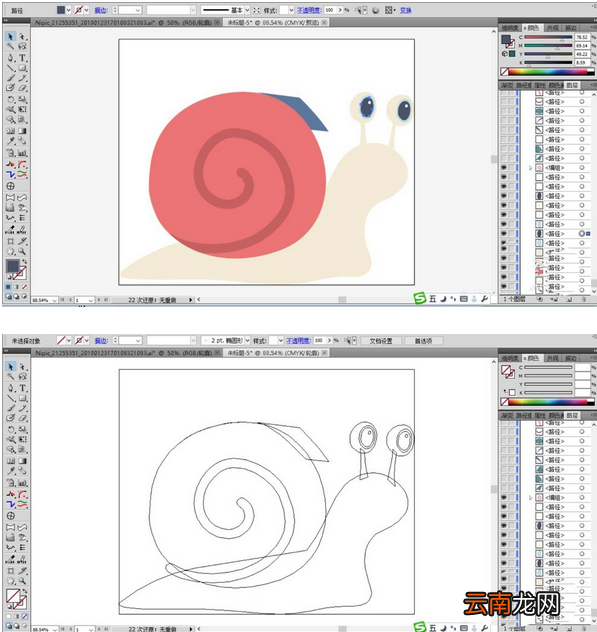
Task: Hide the <编组> group layer in the colored-snail window
Action: pos(504,168)
